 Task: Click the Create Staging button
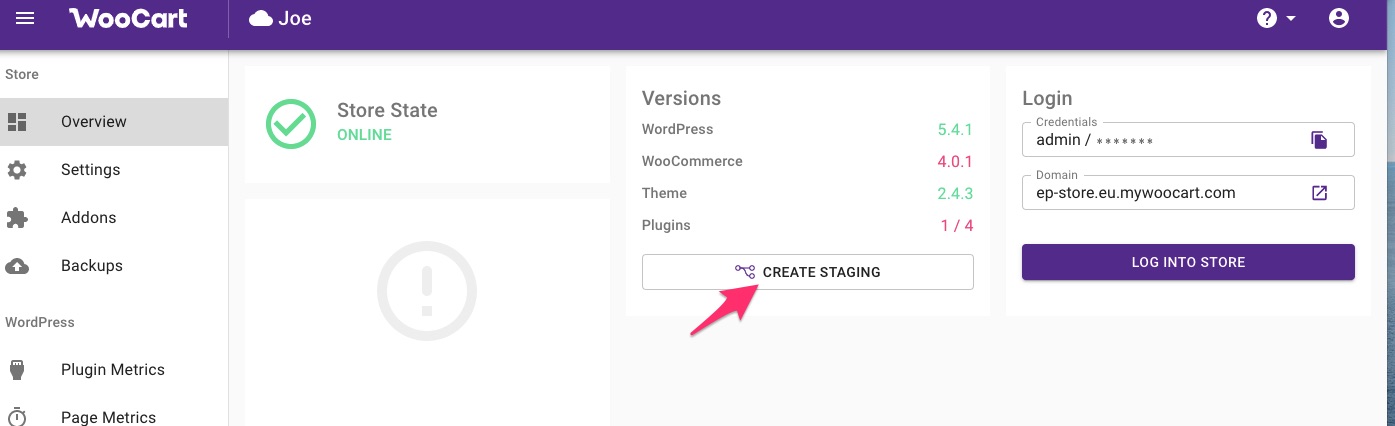click(x=807, y=272)
